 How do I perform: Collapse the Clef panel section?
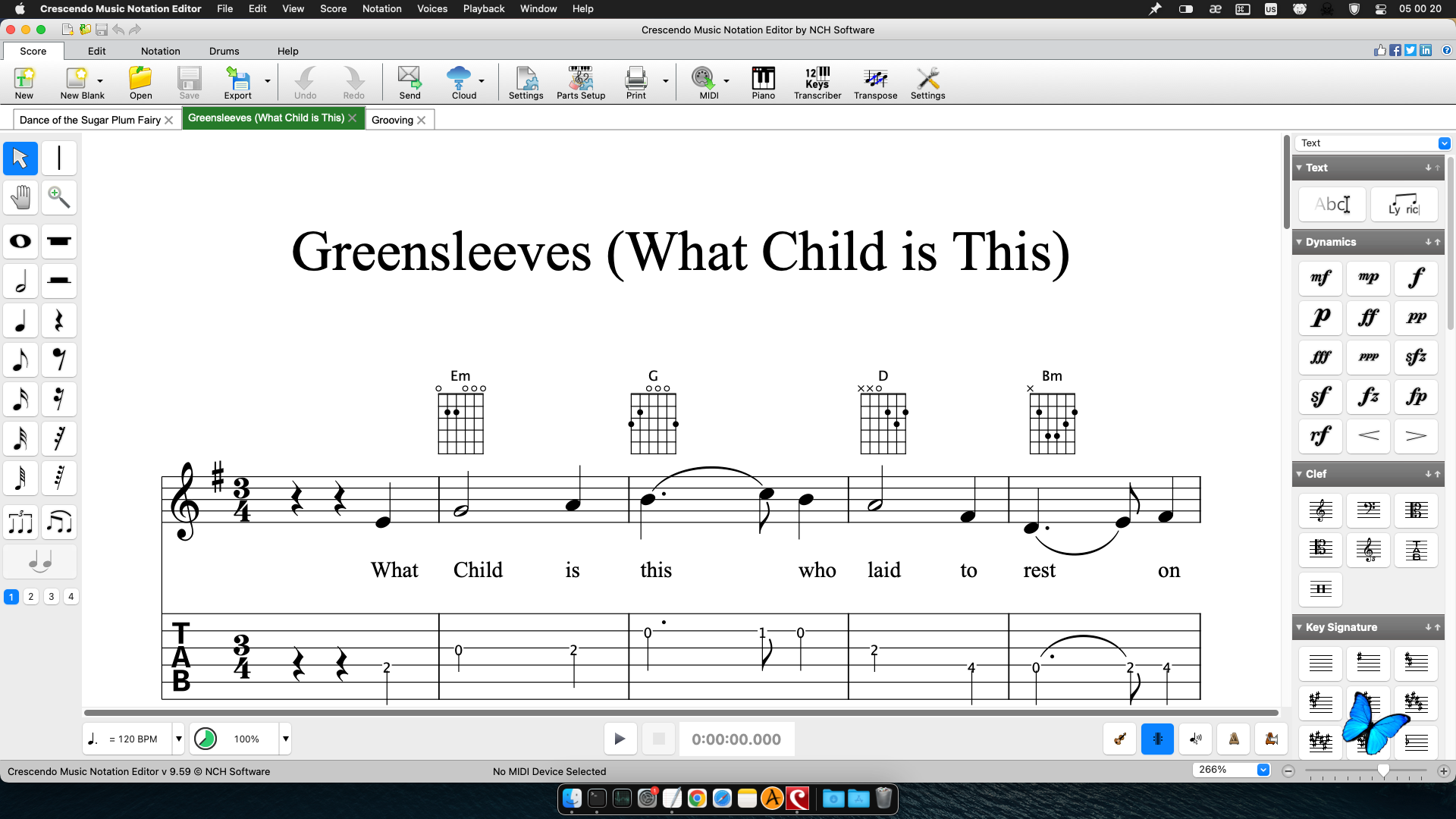tap(1299, 474)
